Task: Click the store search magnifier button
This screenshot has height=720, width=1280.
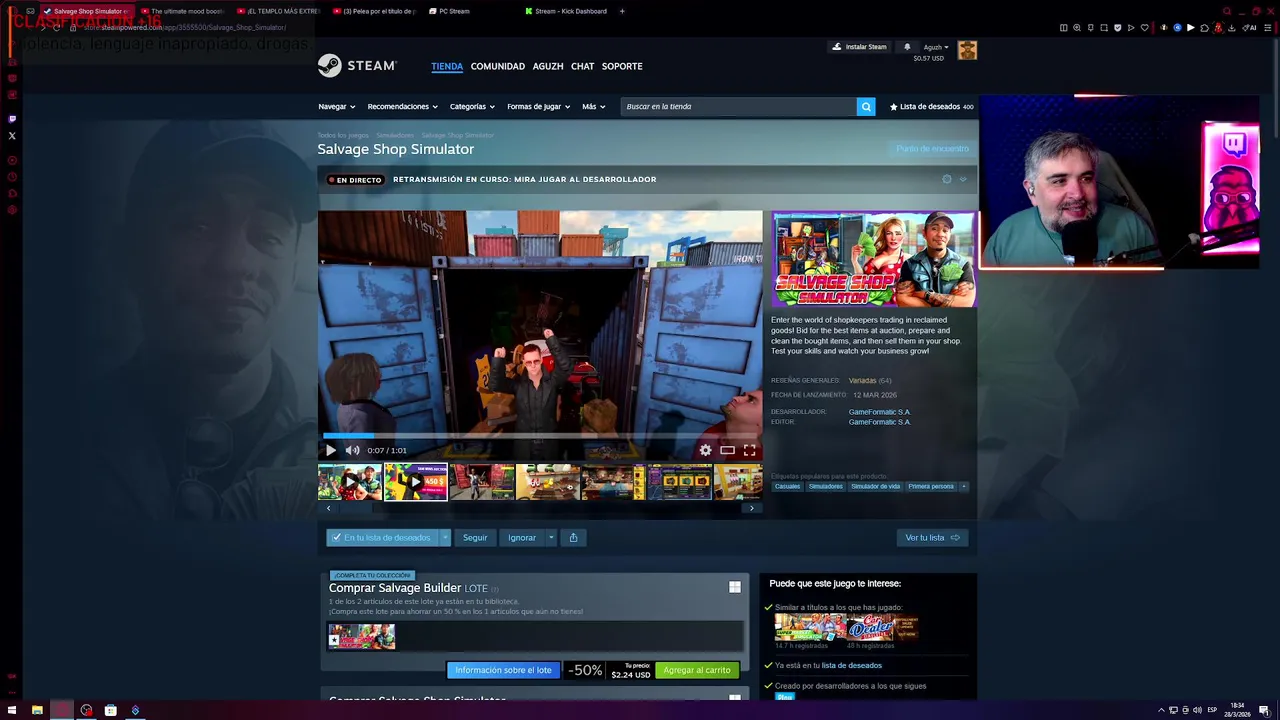Action: (866, 106)
